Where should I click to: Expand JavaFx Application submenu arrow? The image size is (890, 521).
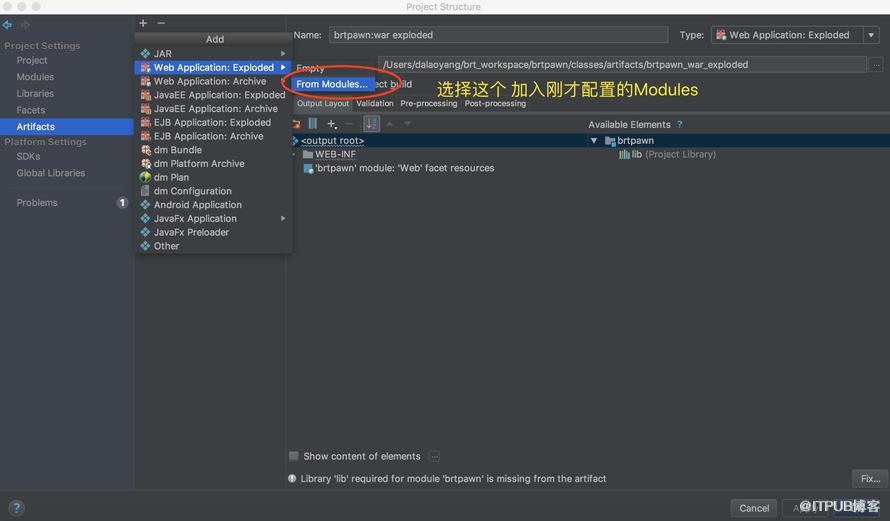pyautogui.click(x=283, y=219)
